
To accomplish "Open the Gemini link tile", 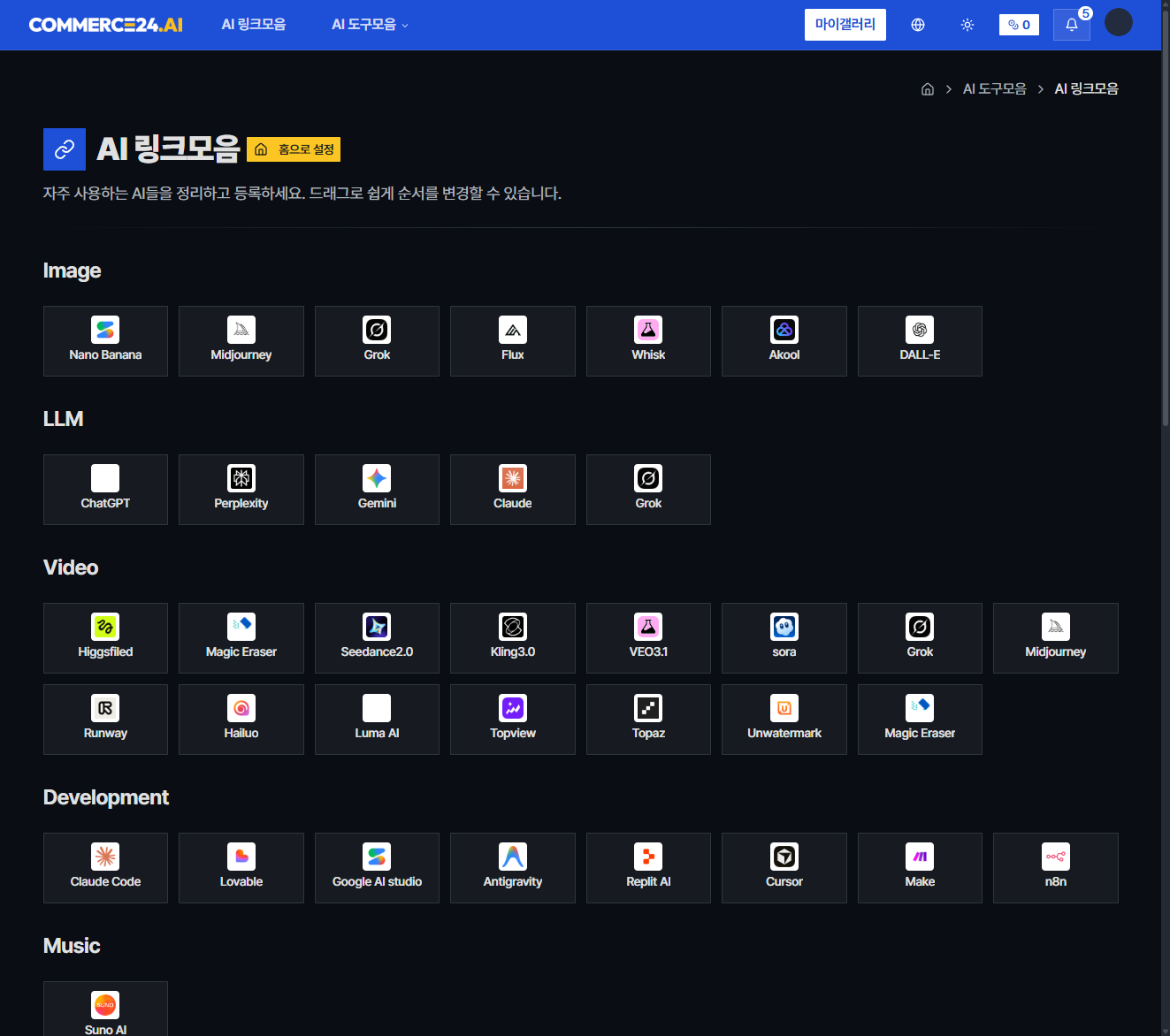I will 377,490.
